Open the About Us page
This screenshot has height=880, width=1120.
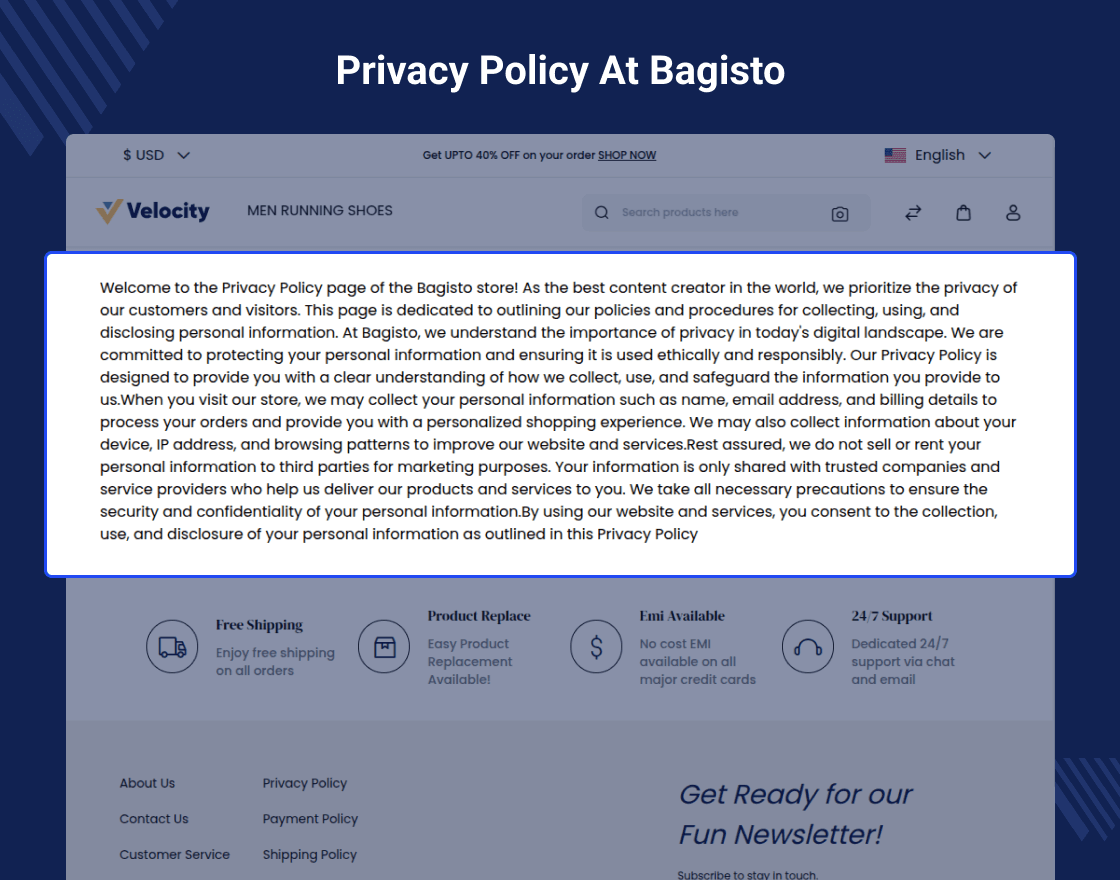tap(147, 783)
